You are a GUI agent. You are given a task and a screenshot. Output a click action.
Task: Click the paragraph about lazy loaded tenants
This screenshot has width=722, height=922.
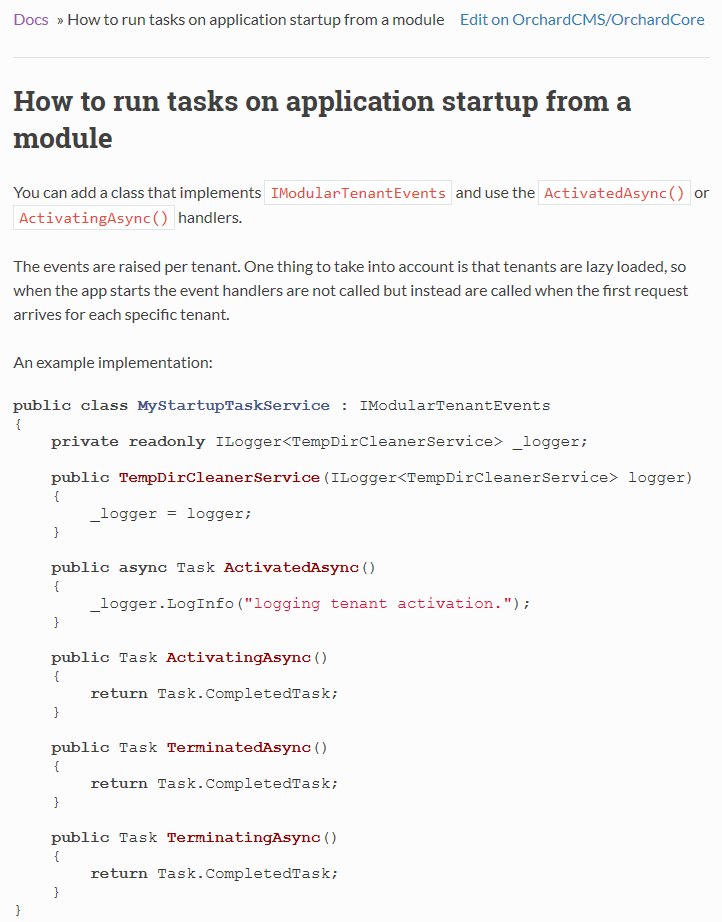pyautogui.click(x=351, y=290)
